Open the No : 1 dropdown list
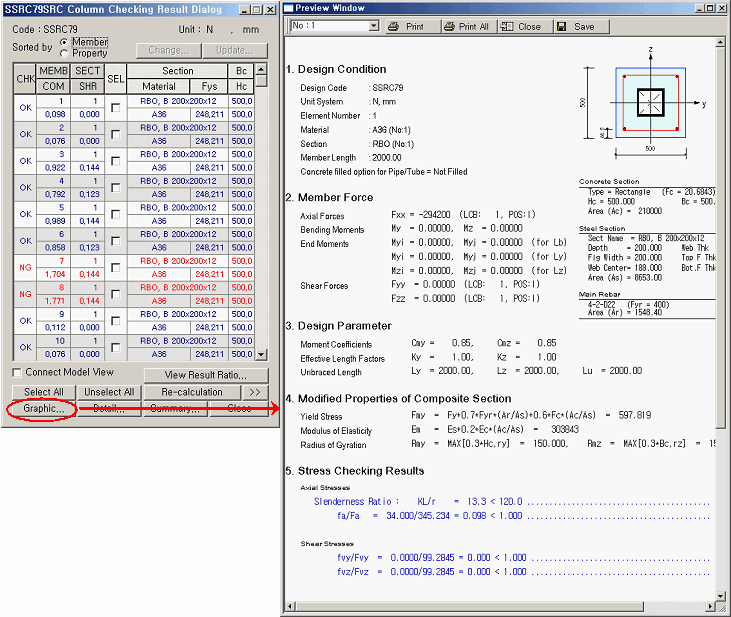 point(373,26)
